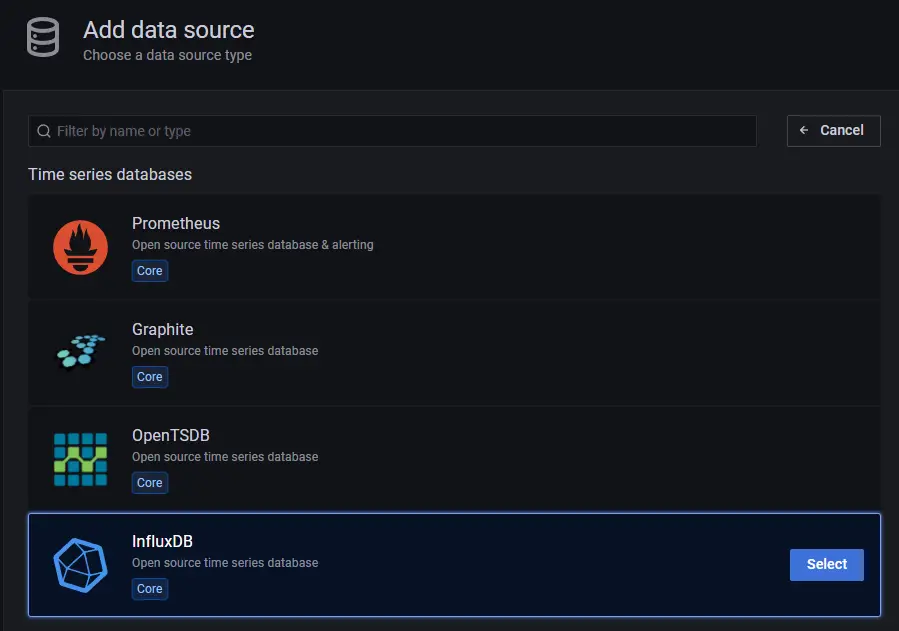
Task: Pick the OpenTSDB data source title
Action: pyautogui.click(x=170, y=435)
